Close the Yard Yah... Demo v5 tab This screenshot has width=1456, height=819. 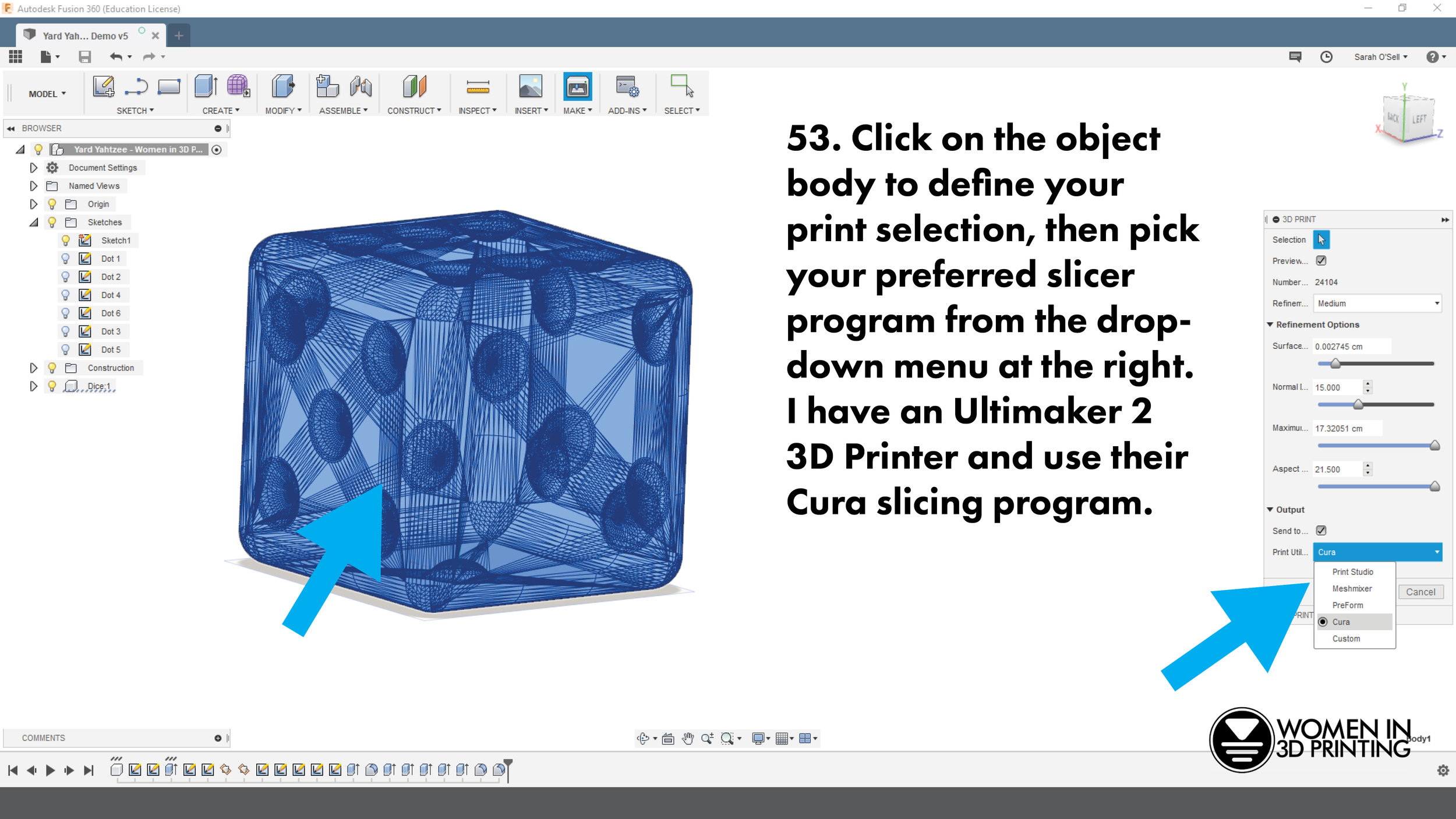click(156, 36)
